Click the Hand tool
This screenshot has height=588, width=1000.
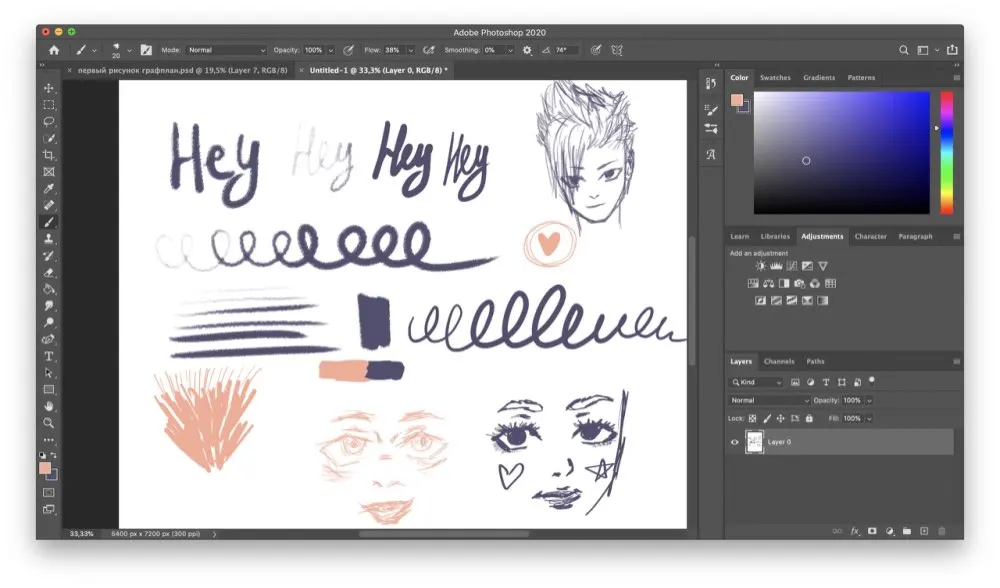coord(48,407)
